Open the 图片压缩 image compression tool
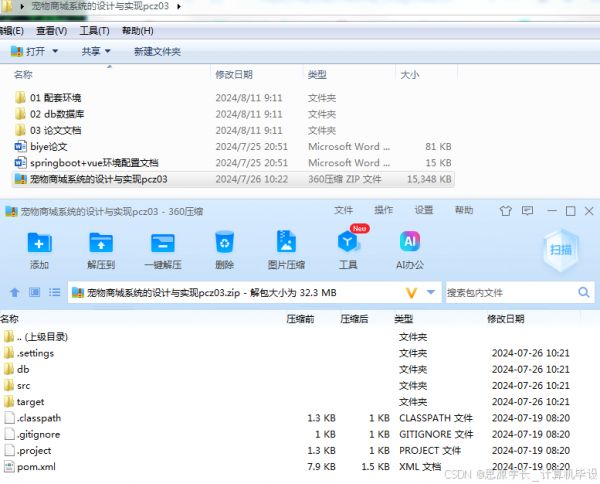This screenshot has width=600, height=484. point(286,241)
